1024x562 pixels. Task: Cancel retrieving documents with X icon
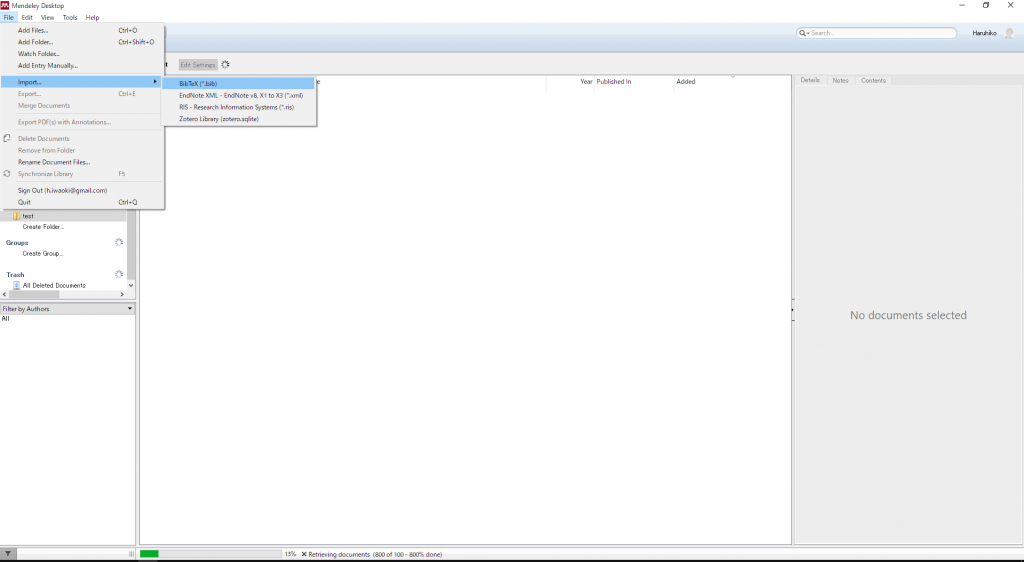(304, 554)
